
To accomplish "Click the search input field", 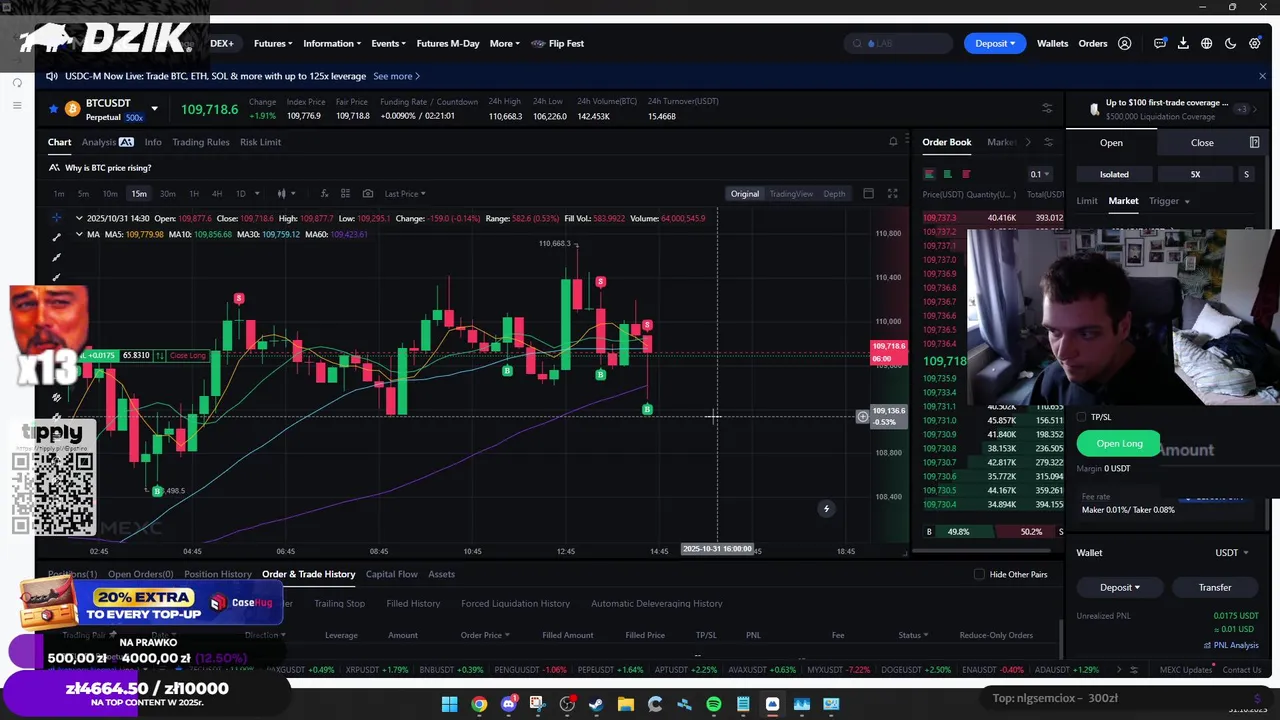I will click(x=900, y=44).
